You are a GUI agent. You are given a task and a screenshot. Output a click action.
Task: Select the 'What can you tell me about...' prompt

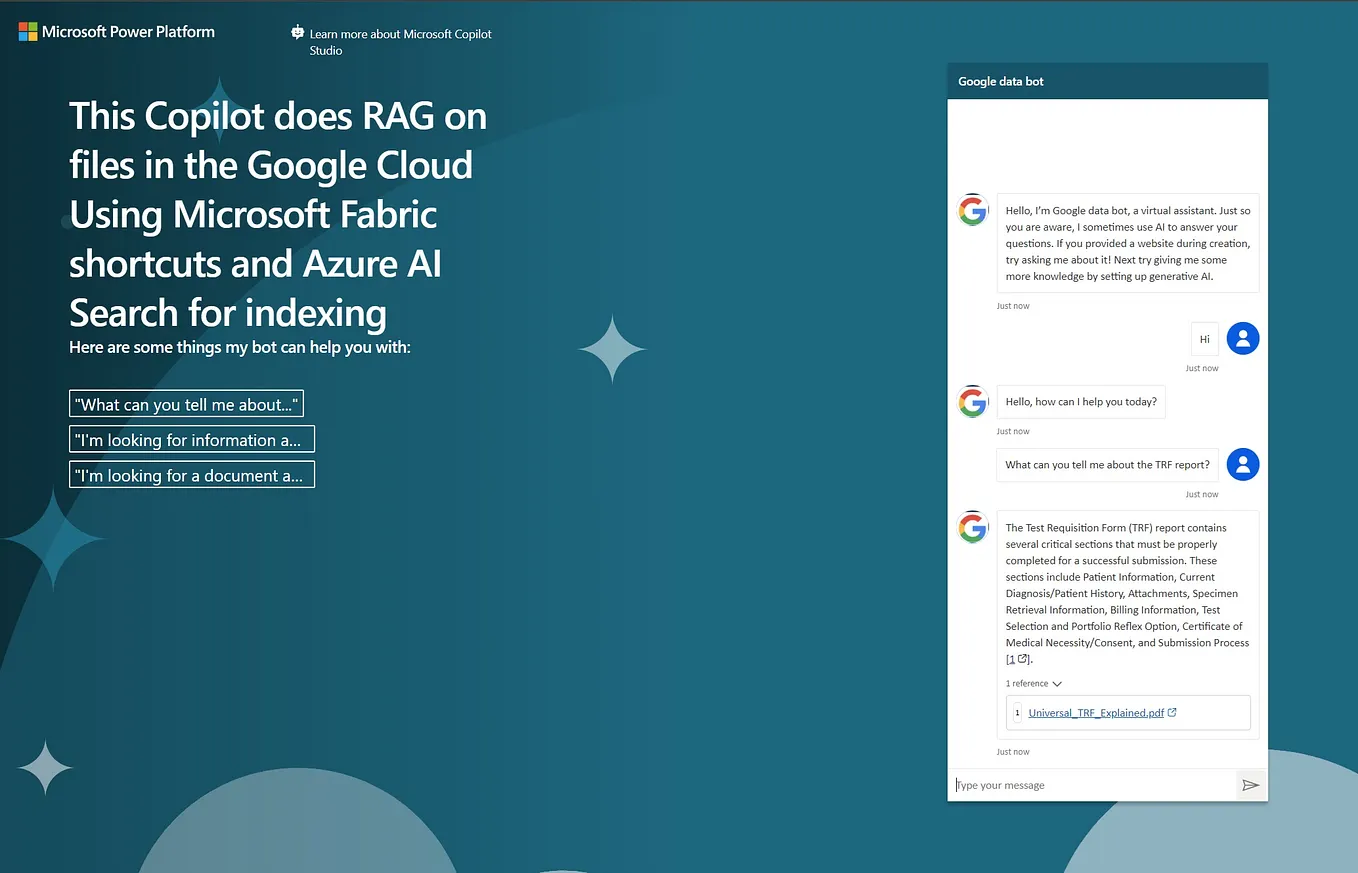tap(186, 403)
